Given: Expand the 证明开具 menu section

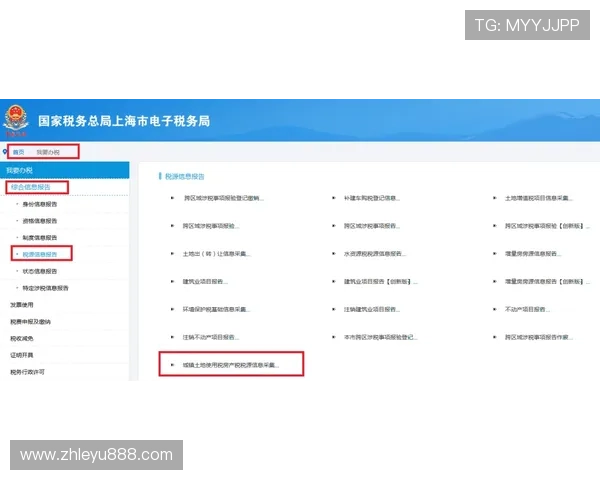Looking at the screenshot, I should point(22,355).
